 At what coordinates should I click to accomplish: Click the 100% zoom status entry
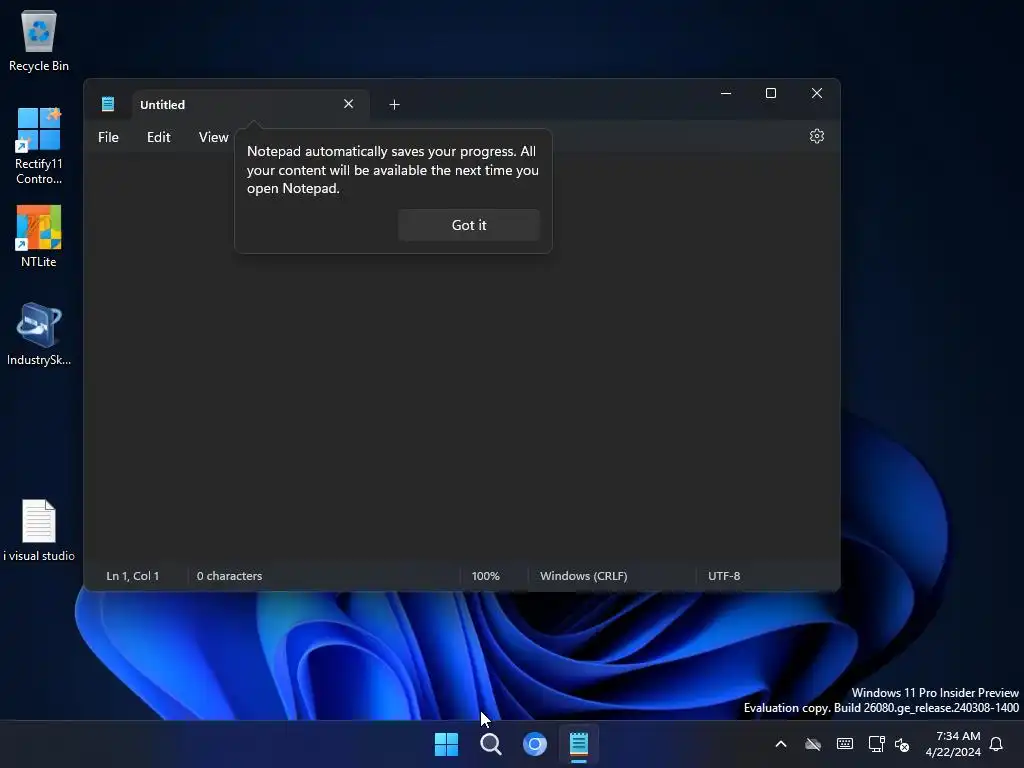[x=485, y=576]
